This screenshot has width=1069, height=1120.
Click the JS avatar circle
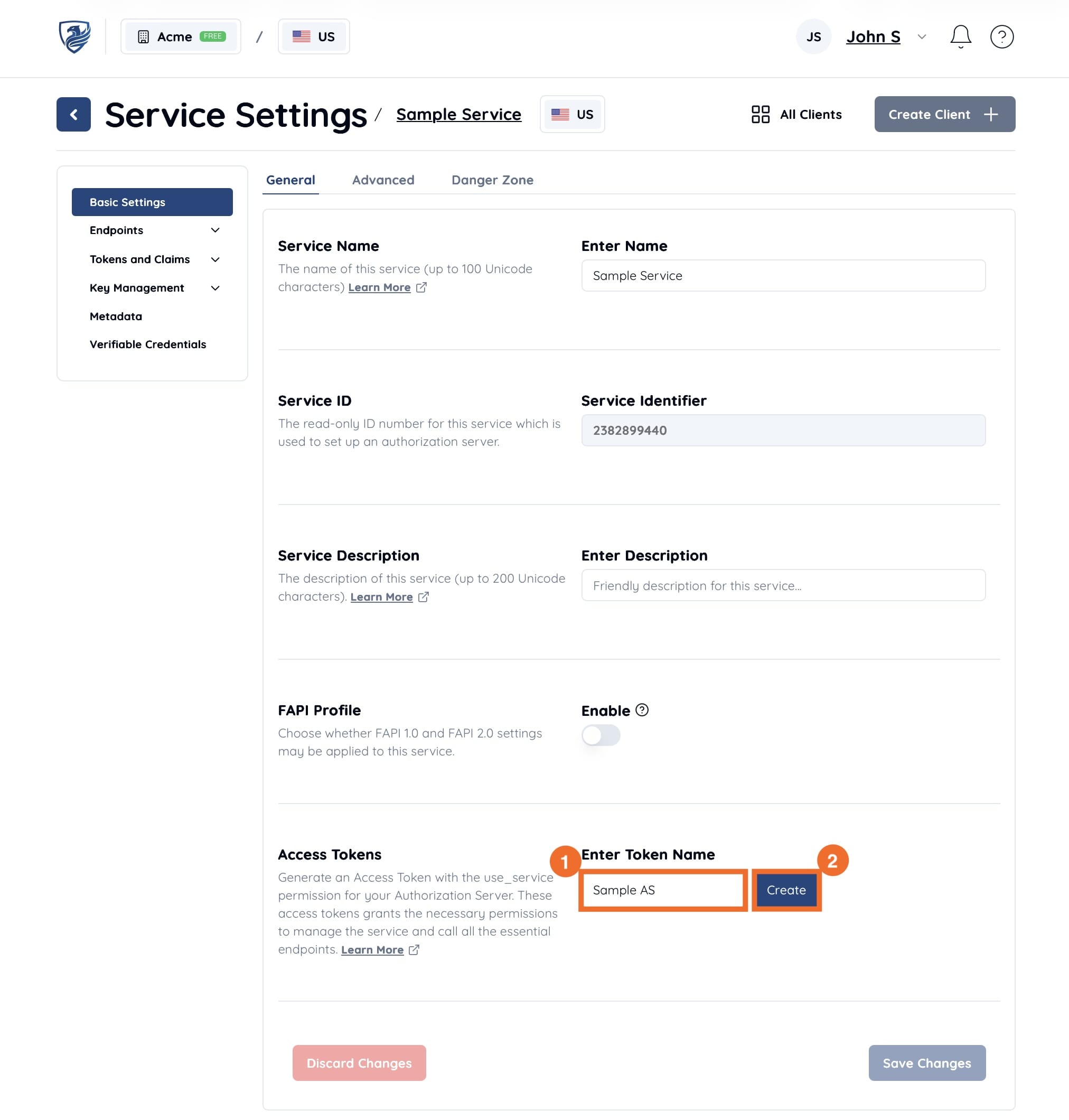click(x=813, y=36)
